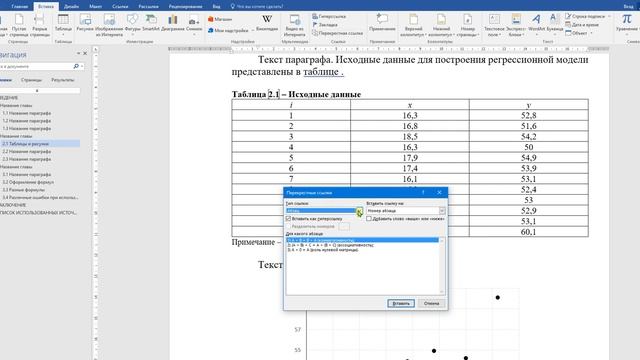Screen dimensions: 640x360
Task: Switch to the Главная tab
Action: 19,7
